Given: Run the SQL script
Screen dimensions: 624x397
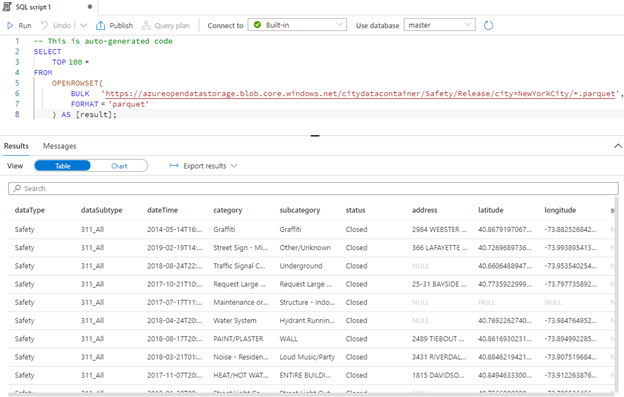Looking at the screenshot, I should 19,25.
